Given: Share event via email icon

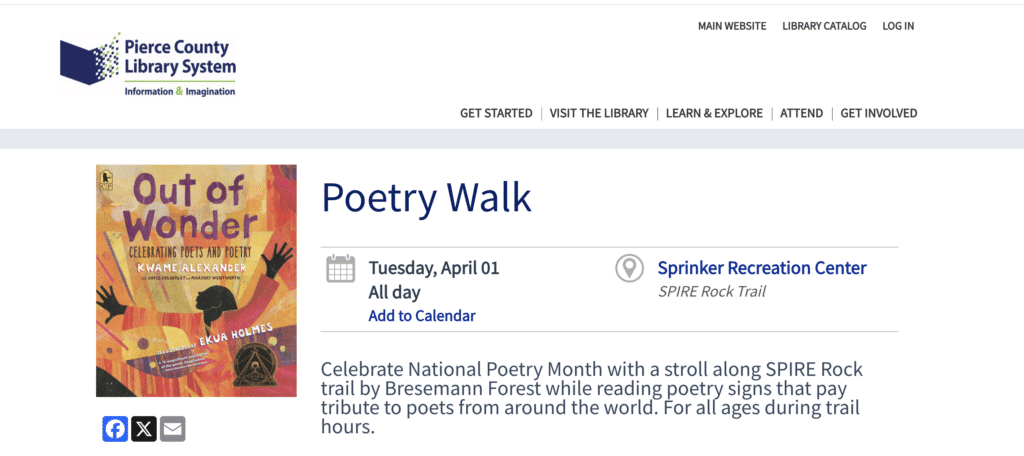Looking at the screenshot, I should tap(173, 429).
